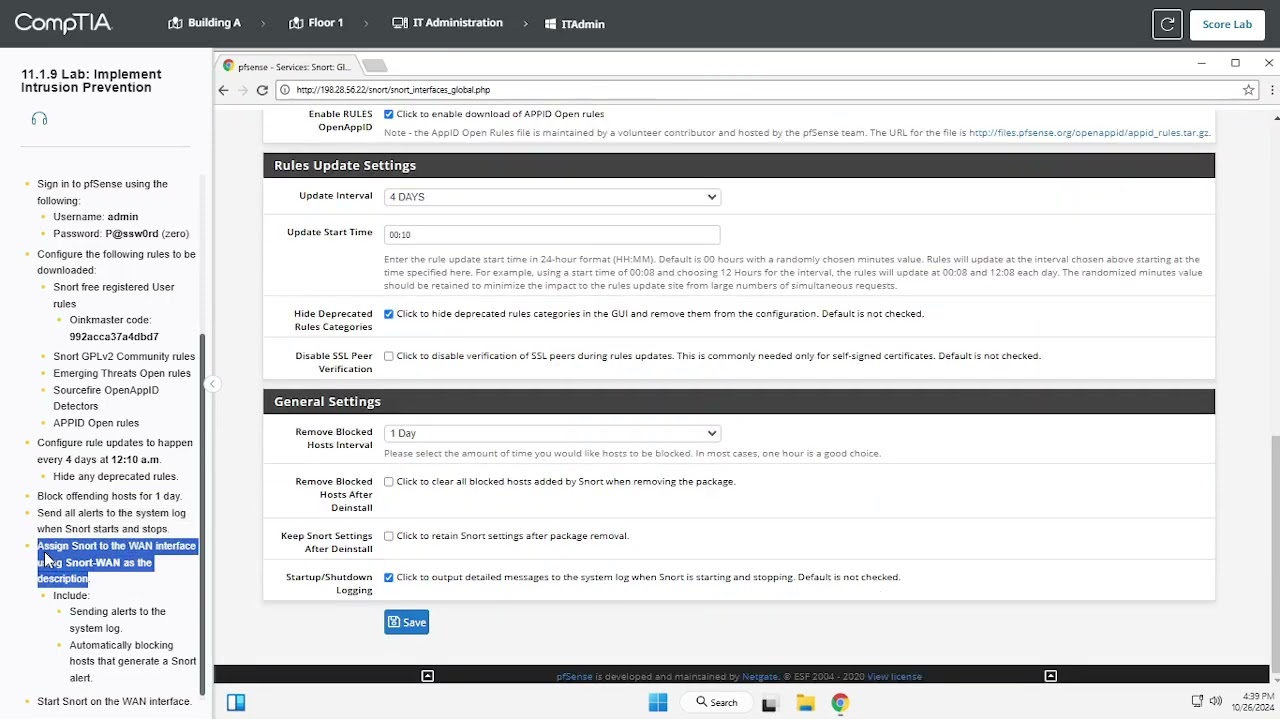Toggle Keep Snort Settings After Deinstall
Viewport: 1280px width, 720px height.
389,536
